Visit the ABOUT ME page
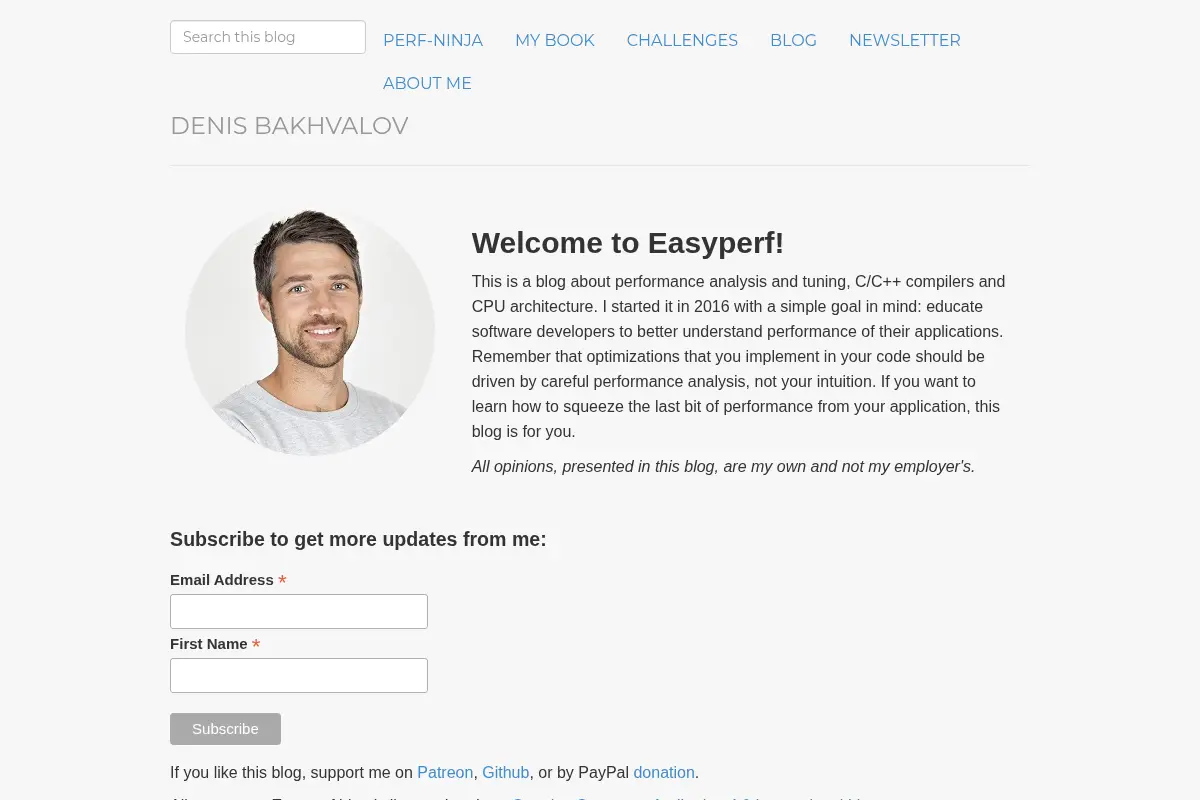This screenshot has width=1200, height=800. click(427, 83)
